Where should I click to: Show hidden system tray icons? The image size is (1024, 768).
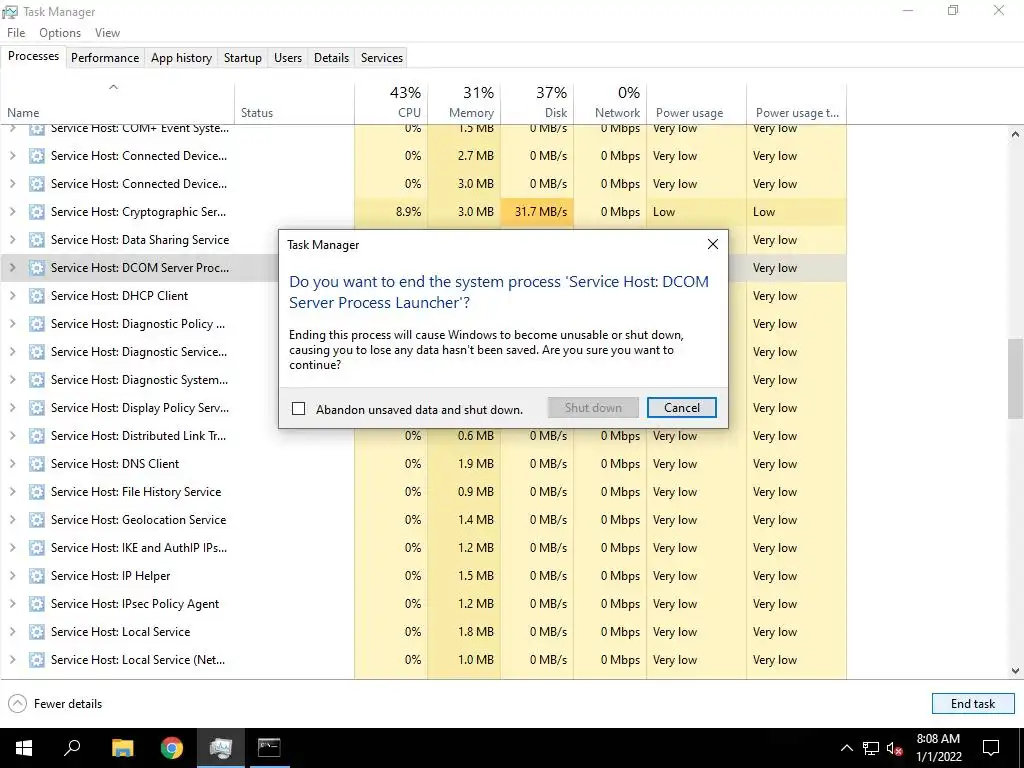point(846,748)
